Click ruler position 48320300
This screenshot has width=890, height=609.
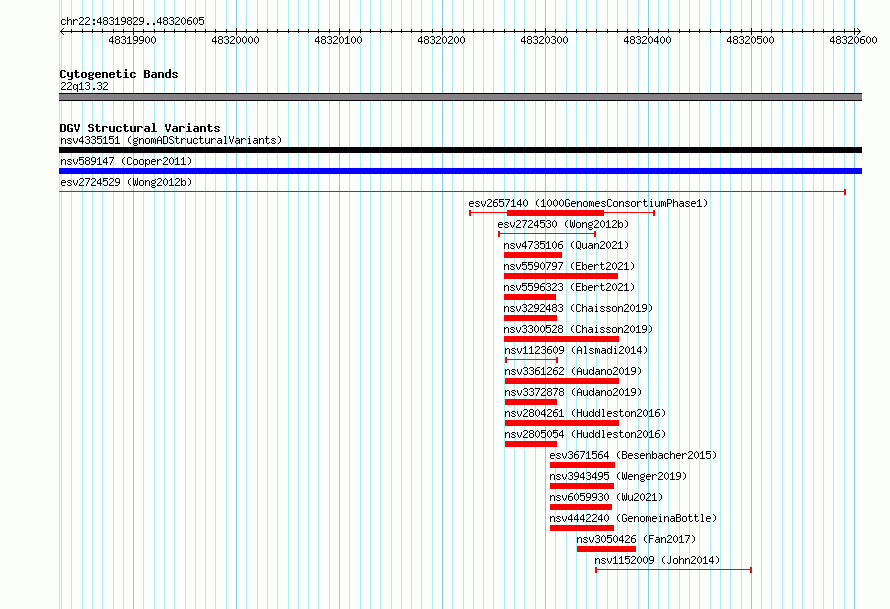(x=544, y=40)
